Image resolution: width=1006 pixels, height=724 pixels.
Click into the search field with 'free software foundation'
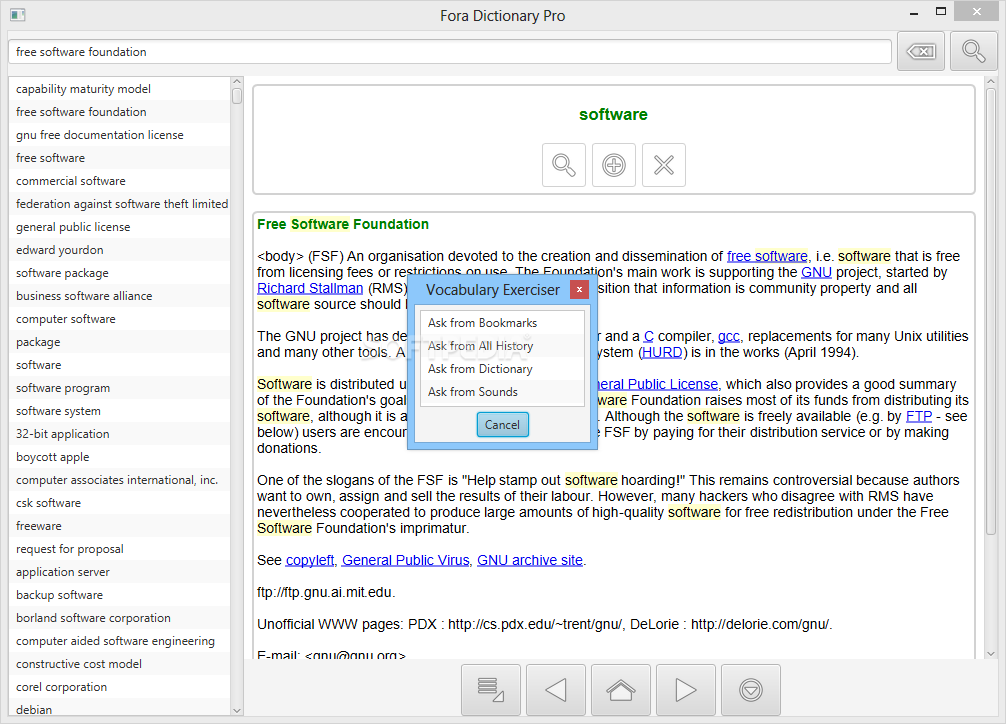click(450, 51)
